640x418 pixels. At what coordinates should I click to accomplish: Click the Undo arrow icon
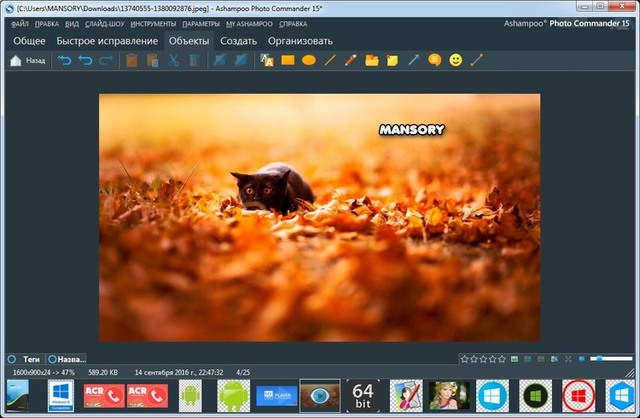coord(65,61)
